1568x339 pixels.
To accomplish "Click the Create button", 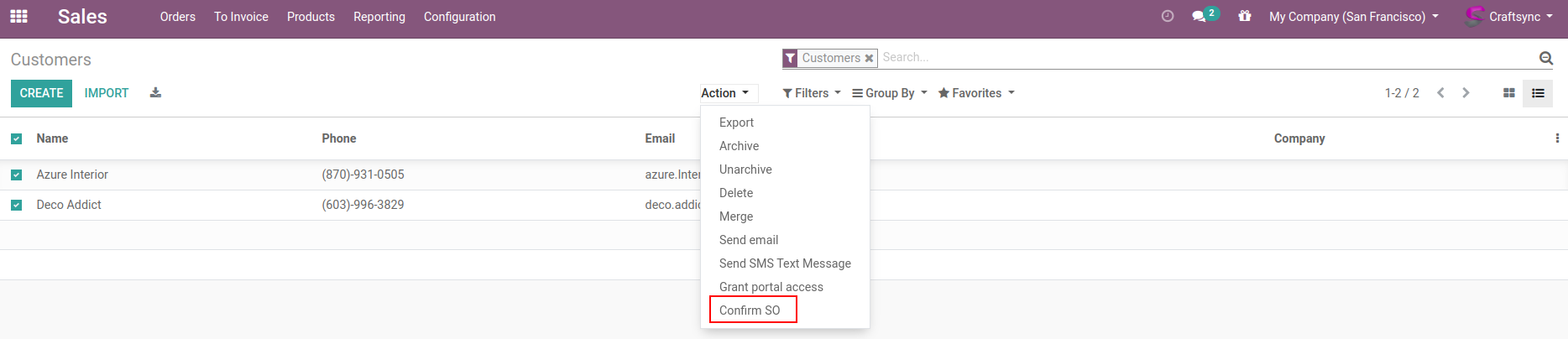I will tap(41, 93).
